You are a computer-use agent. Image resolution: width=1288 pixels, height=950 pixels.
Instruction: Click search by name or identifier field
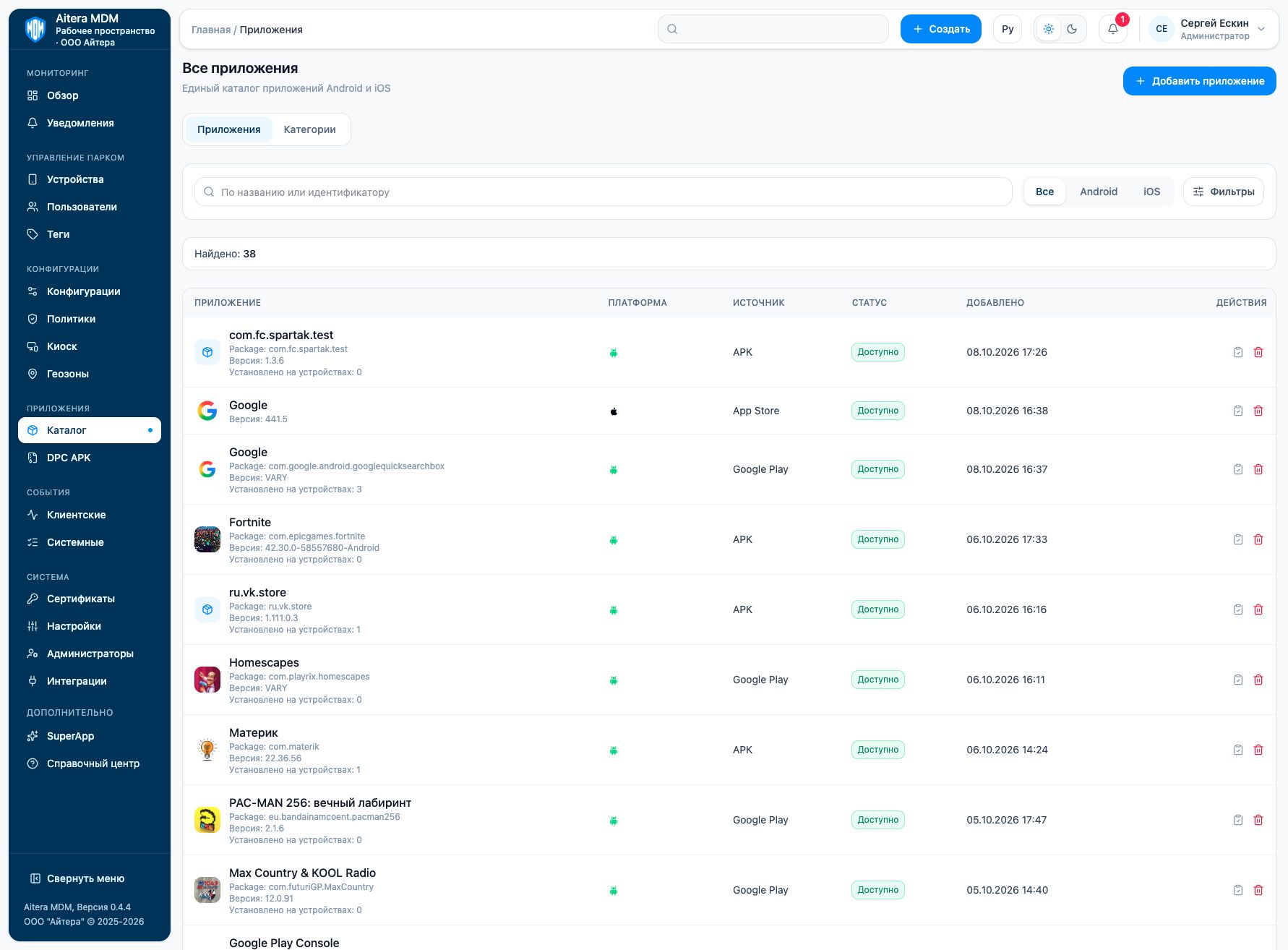pos(603,192)
